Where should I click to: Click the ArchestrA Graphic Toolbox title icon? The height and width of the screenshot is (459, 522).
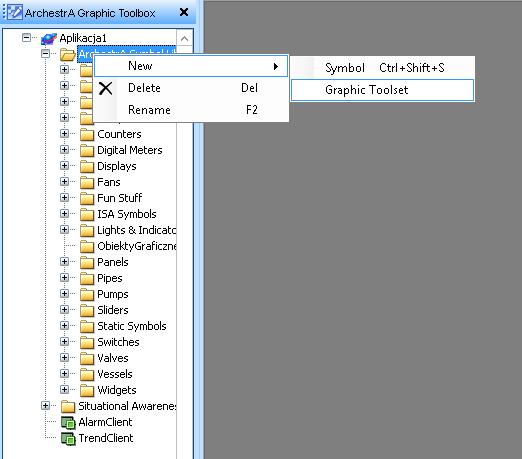coord(15,12)
